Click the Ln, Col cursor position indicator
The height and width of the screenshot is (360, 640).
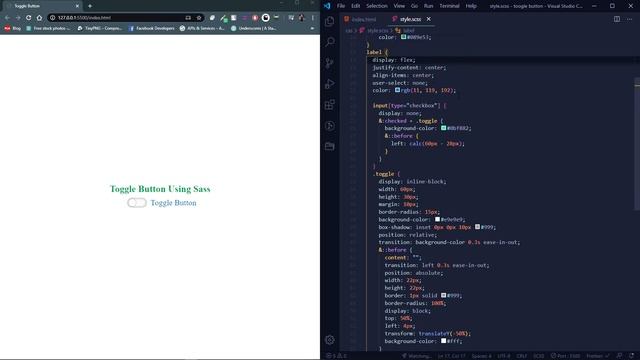451,356
